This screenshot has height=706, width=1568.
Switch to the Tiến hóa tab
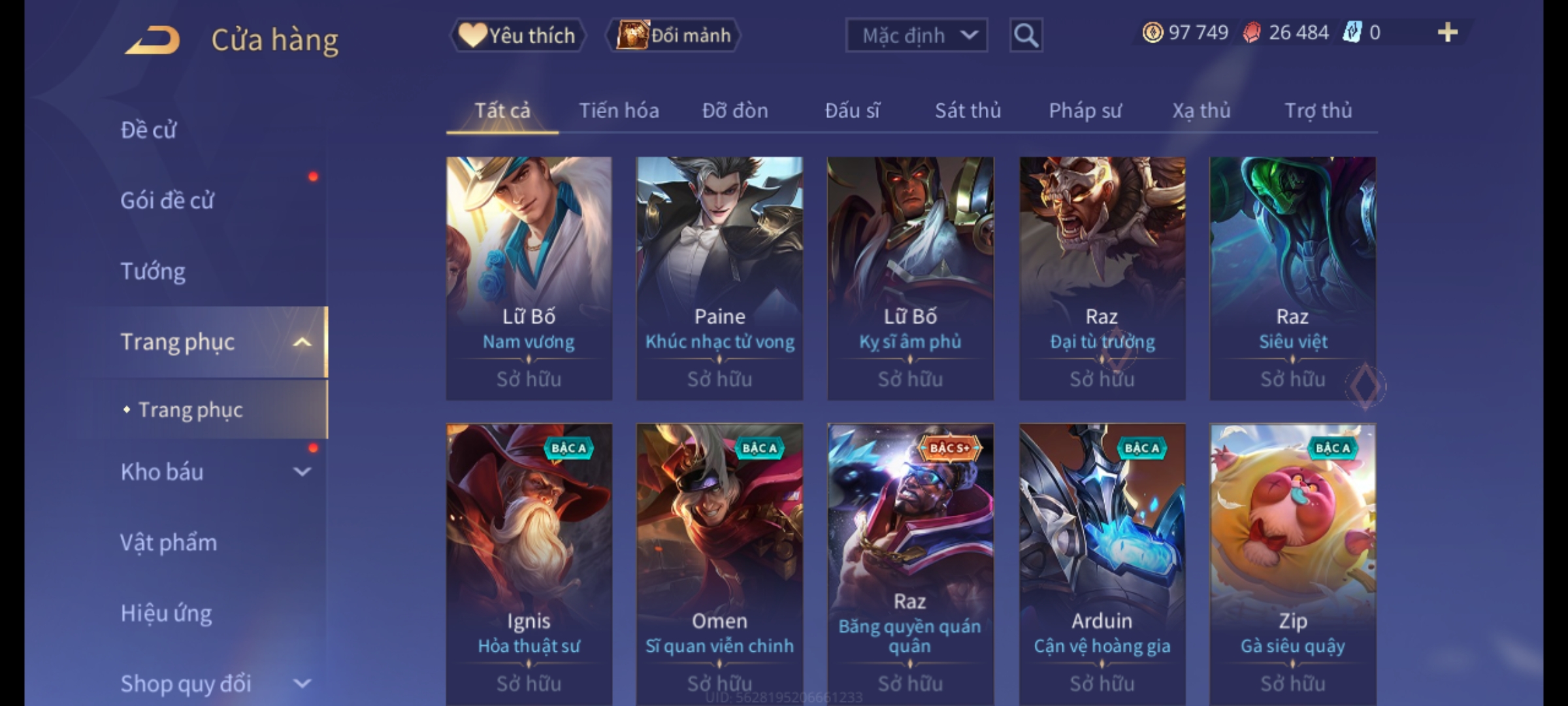click(619, 110)
